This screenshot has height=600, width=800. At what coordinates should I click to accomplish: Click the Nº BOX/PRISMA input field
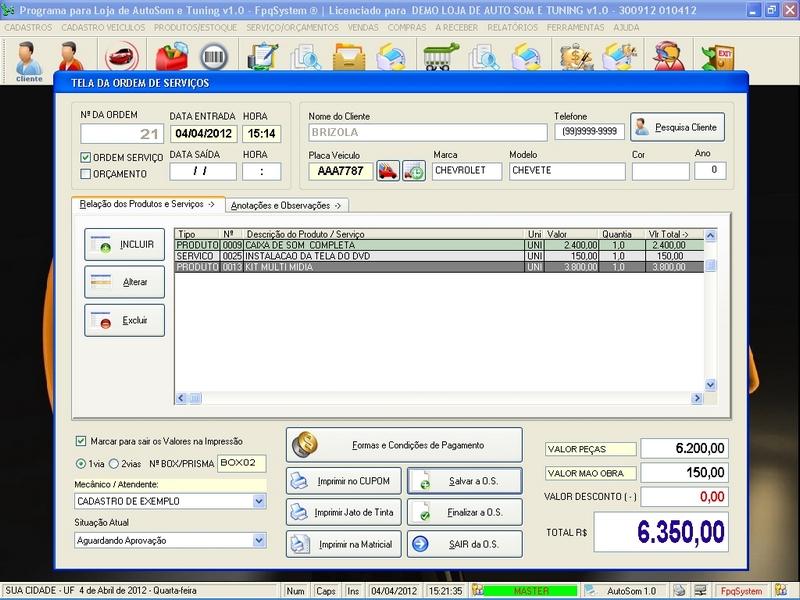click(241, 463)
